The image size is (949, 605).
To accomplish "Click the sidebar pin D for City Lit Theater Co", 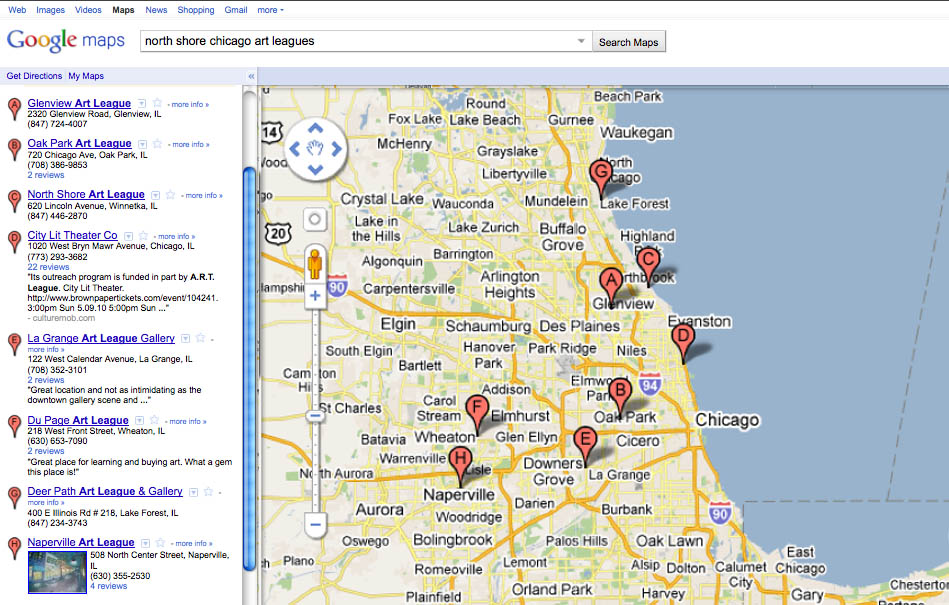I will pyautogui.click(x=15, y=241).
